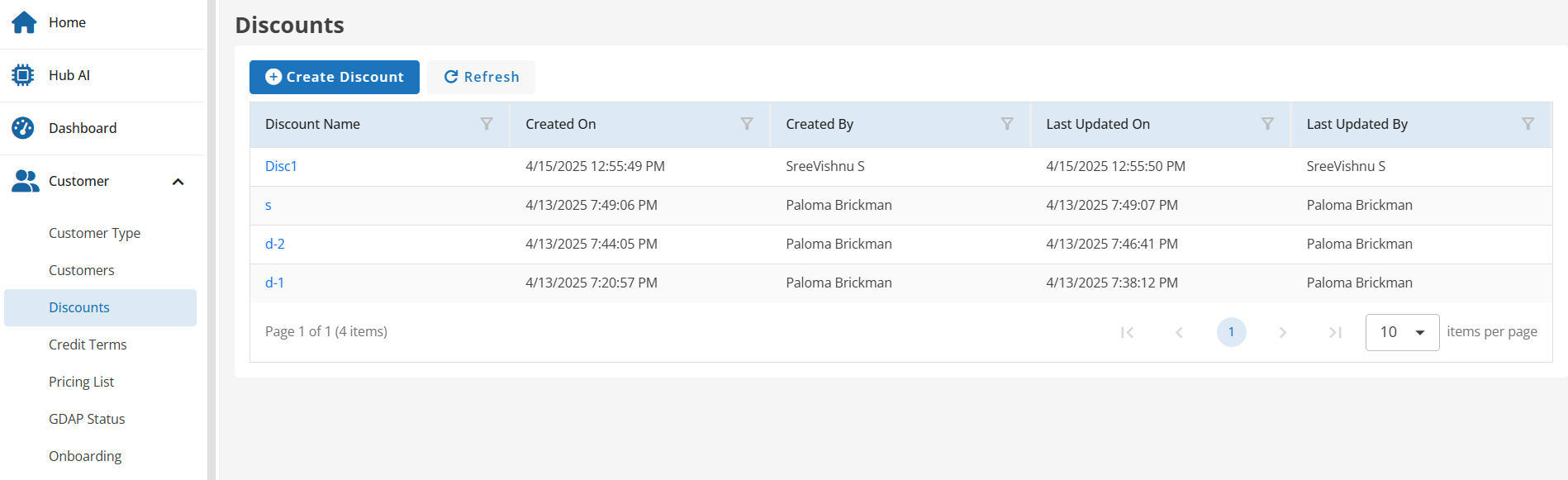Click updated date 4/13/2025 7:38:12 PM

click(x=1112, y=283)
